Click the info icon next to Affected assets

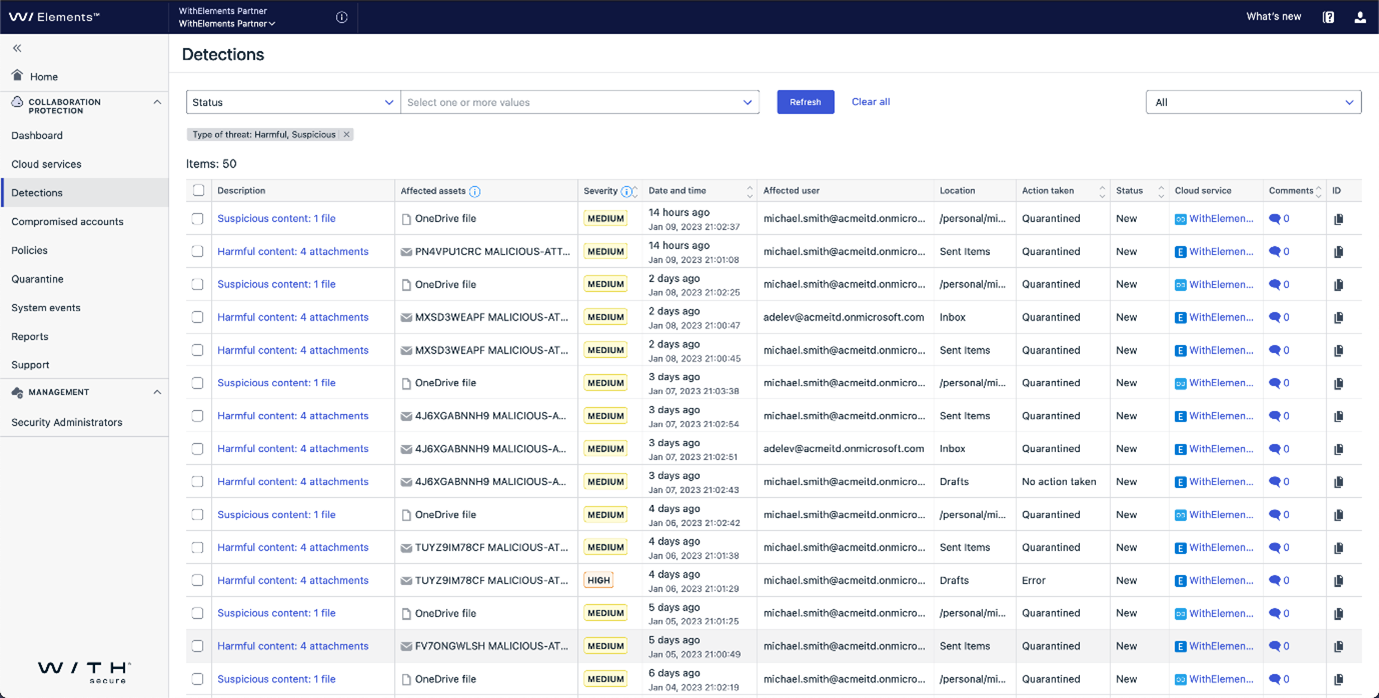pyautogui.click(x=475, y=191)
